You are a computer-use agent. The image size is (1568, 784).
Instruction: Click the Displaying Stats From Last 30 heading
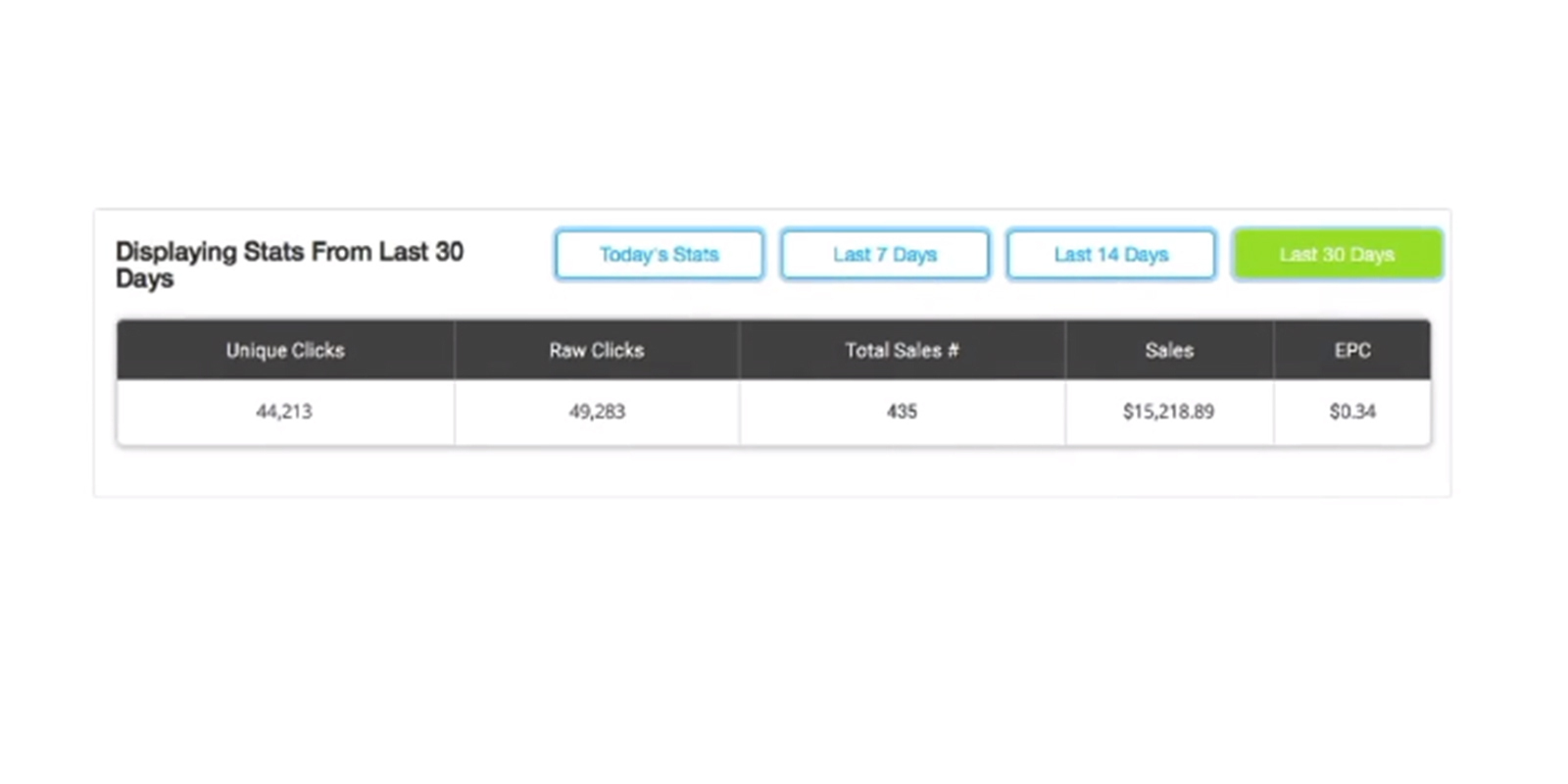(289, 252)
